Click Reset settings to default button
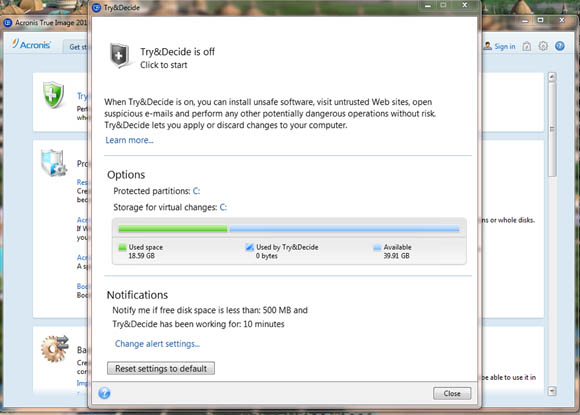This screenshot has width=580, height=415. (x=161, y=368)
